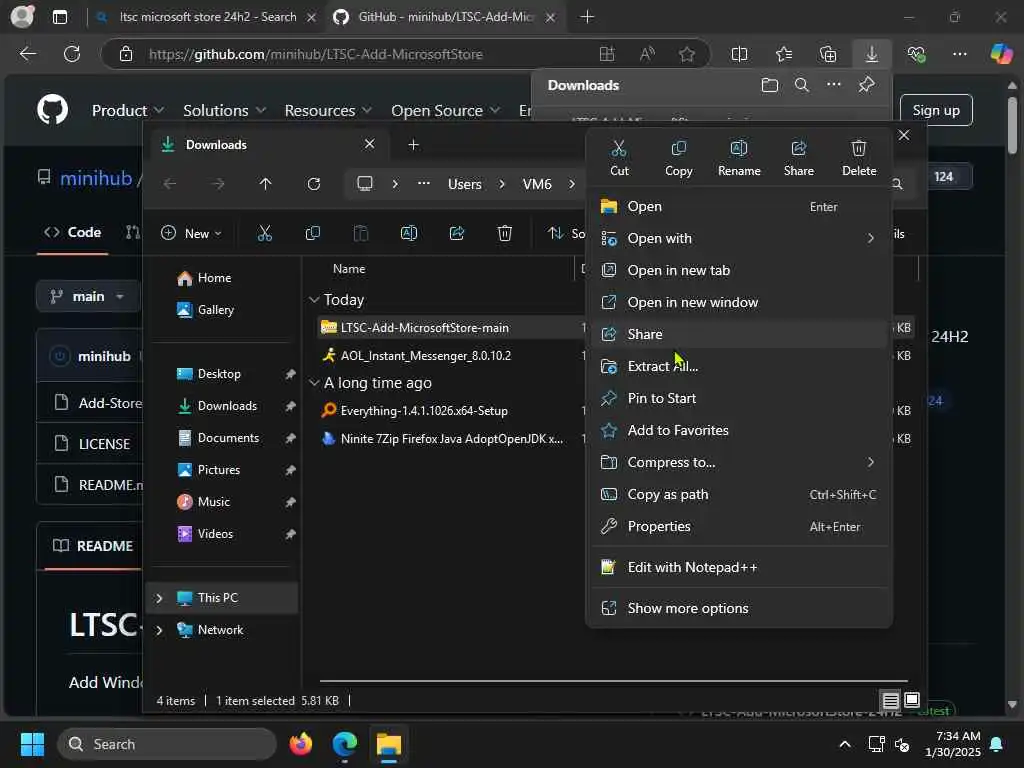Viewport: 1024px width, 768px height.
Task: Select Open in new window
Action: tap(739, 302)
